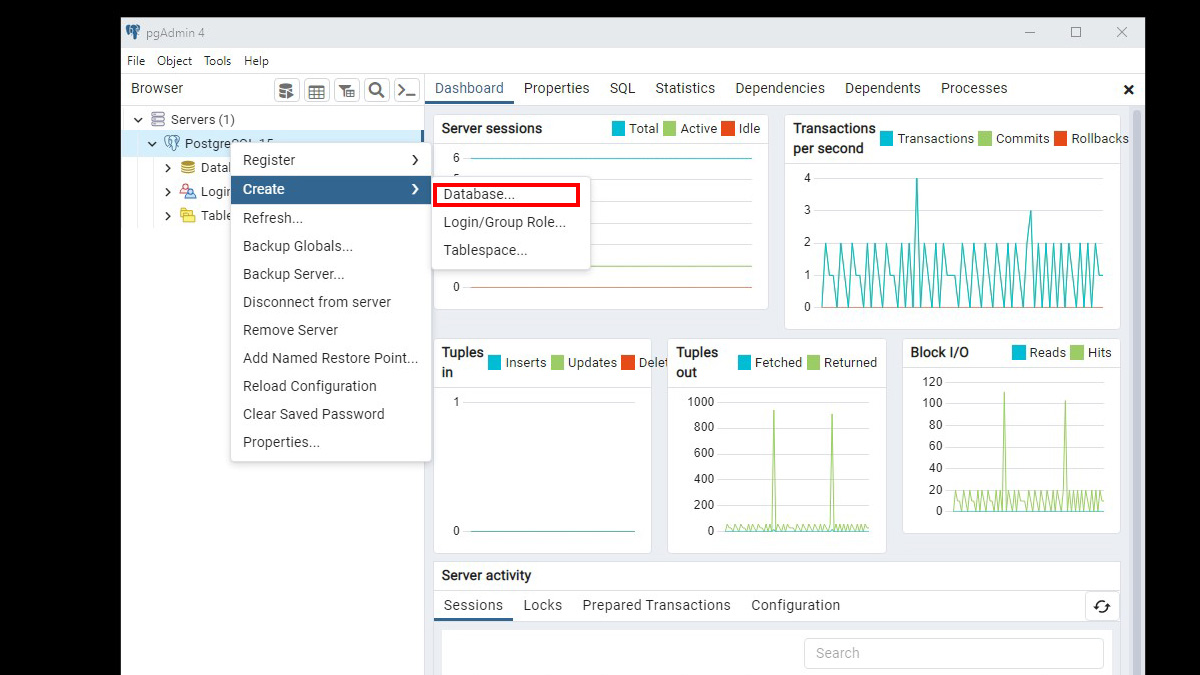This screenshot has width=1200, height=675.
Task: Toggle the Total series legend swatch
Action: click(x=618, y=129)
